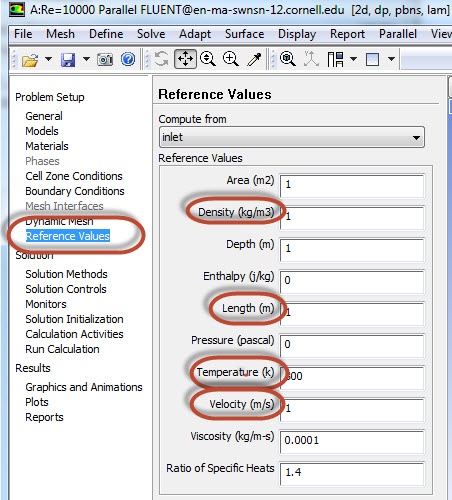
Task: Click the Density (kg/m3) input field
Action: point(352,217)
